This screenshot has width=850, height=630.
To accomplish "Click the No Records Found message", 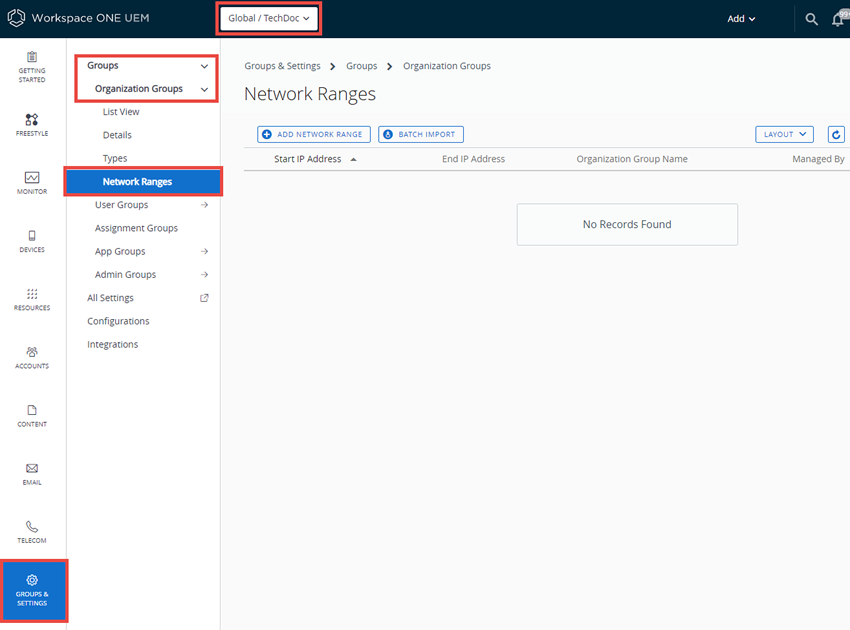I will [627, 224].
